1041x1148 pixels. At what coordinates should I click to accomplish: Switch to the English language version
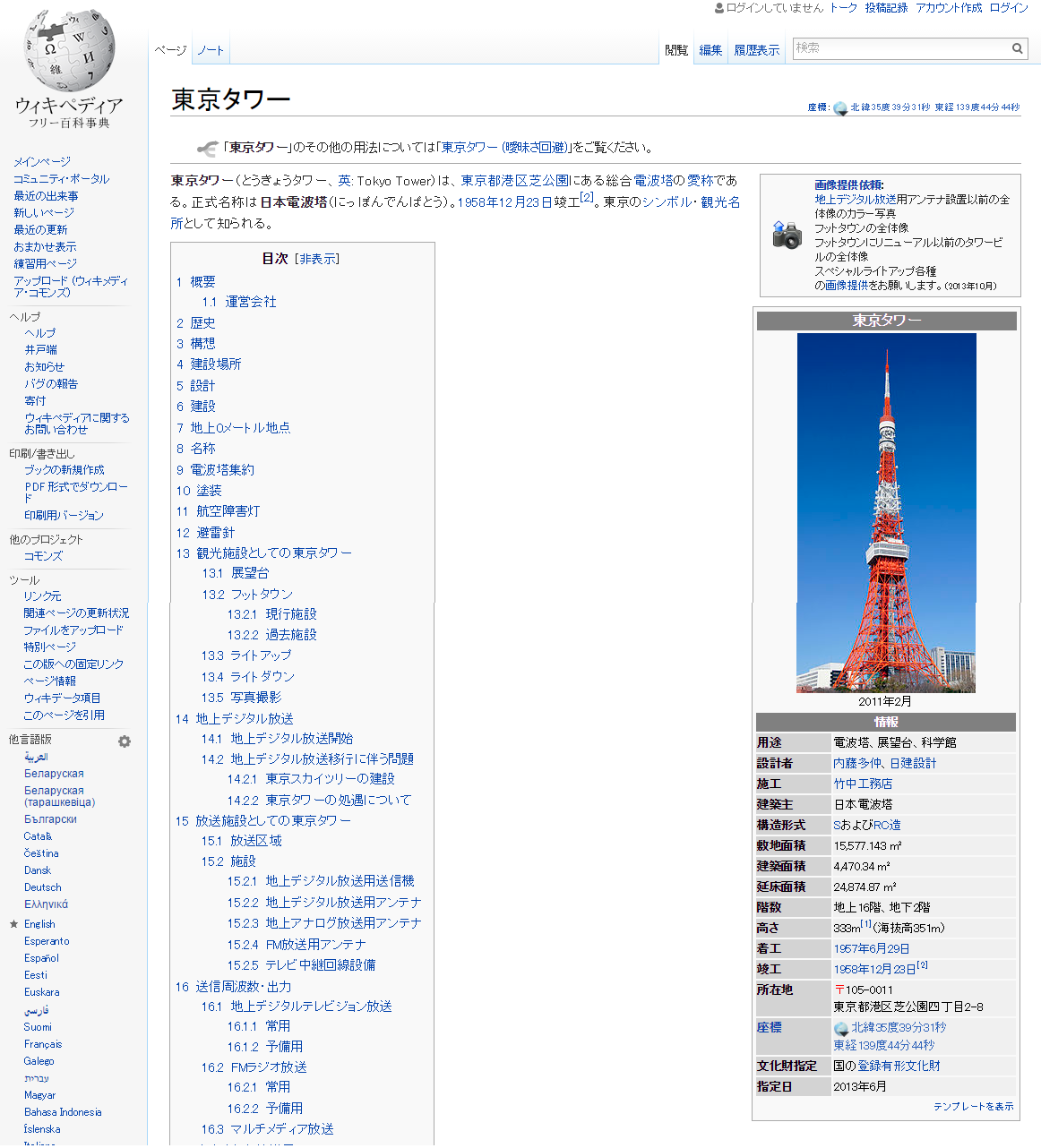click(39, 924)
